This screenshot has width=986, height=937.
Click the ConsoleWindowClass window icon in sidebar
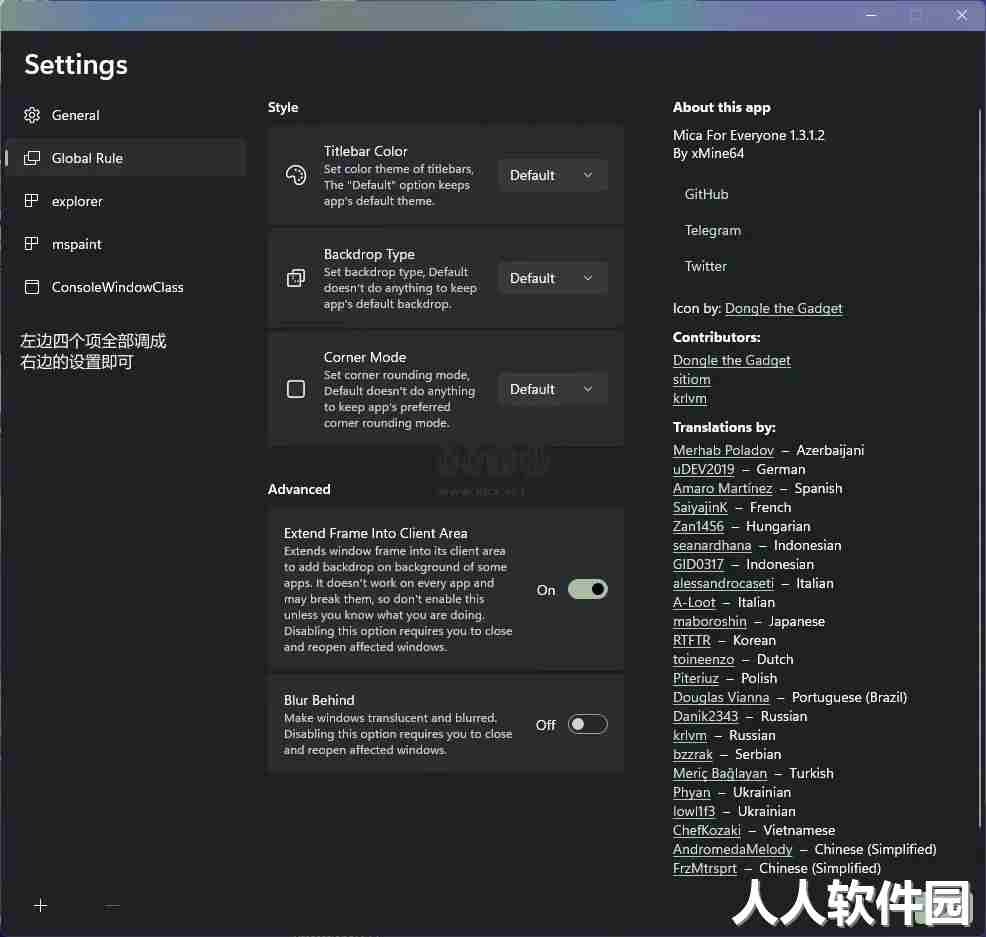(31, 287)
